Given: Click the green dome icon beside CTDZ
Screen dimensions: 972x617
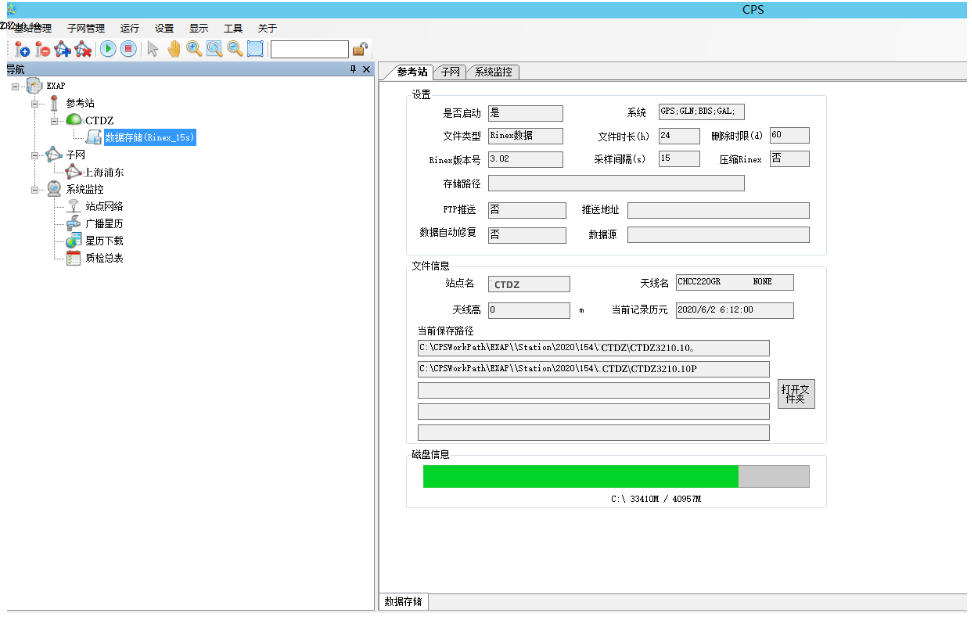Looking at the screenshot, I should pyautogui.click(x=74, y=120).
